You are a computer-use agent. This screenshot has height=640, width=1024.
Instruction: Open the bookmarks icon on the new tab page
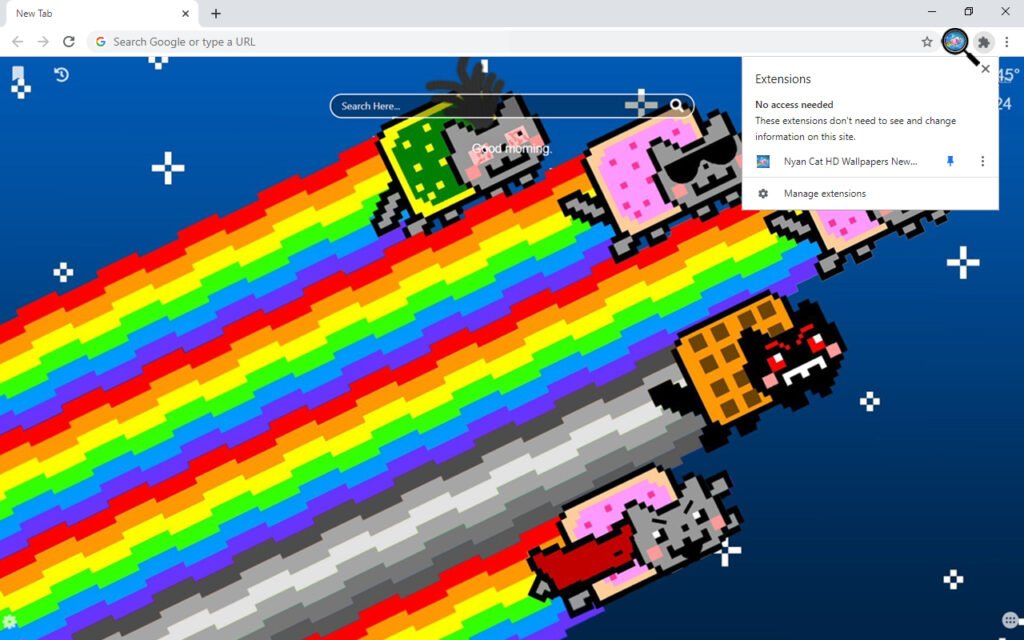coord(18,73)
